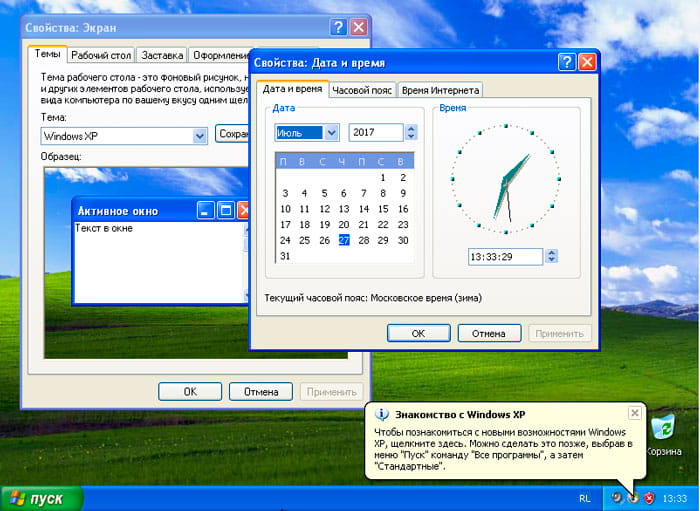This screenshot has width=700, height=511.
Task: Increase the year with the up arrow
Action: (411, 128)
